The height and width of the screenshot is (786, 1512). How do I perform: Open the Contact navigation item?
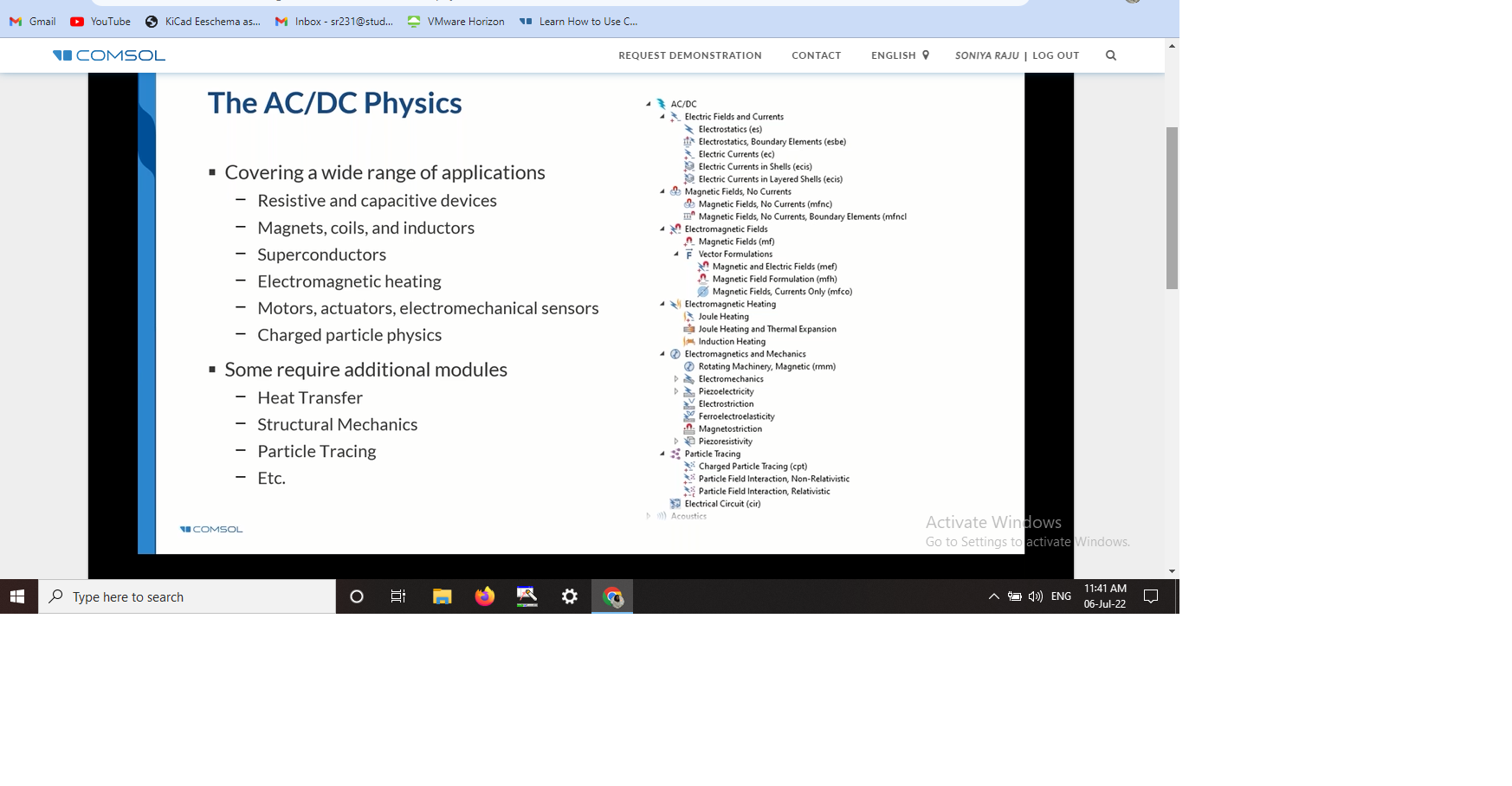pyautogui.click(x=816, y=55)
